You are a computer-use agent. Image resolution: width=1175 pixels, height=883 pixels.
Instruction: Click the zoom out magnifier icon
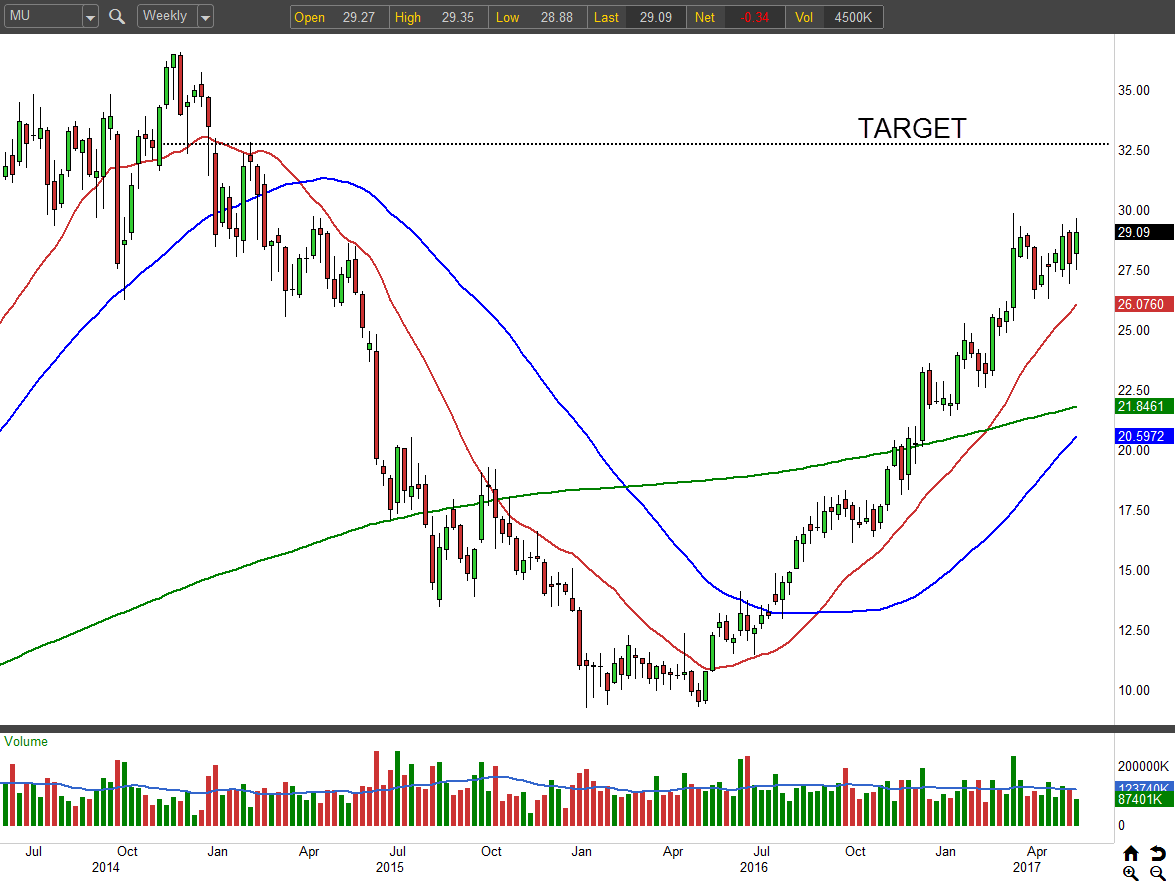click(x=1158, y=873)
